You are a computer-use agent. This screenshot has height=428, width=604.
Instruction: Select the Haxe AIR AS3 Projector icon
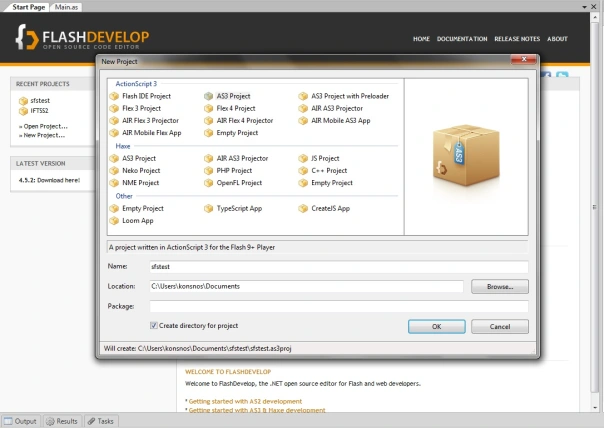coord(208,158)
